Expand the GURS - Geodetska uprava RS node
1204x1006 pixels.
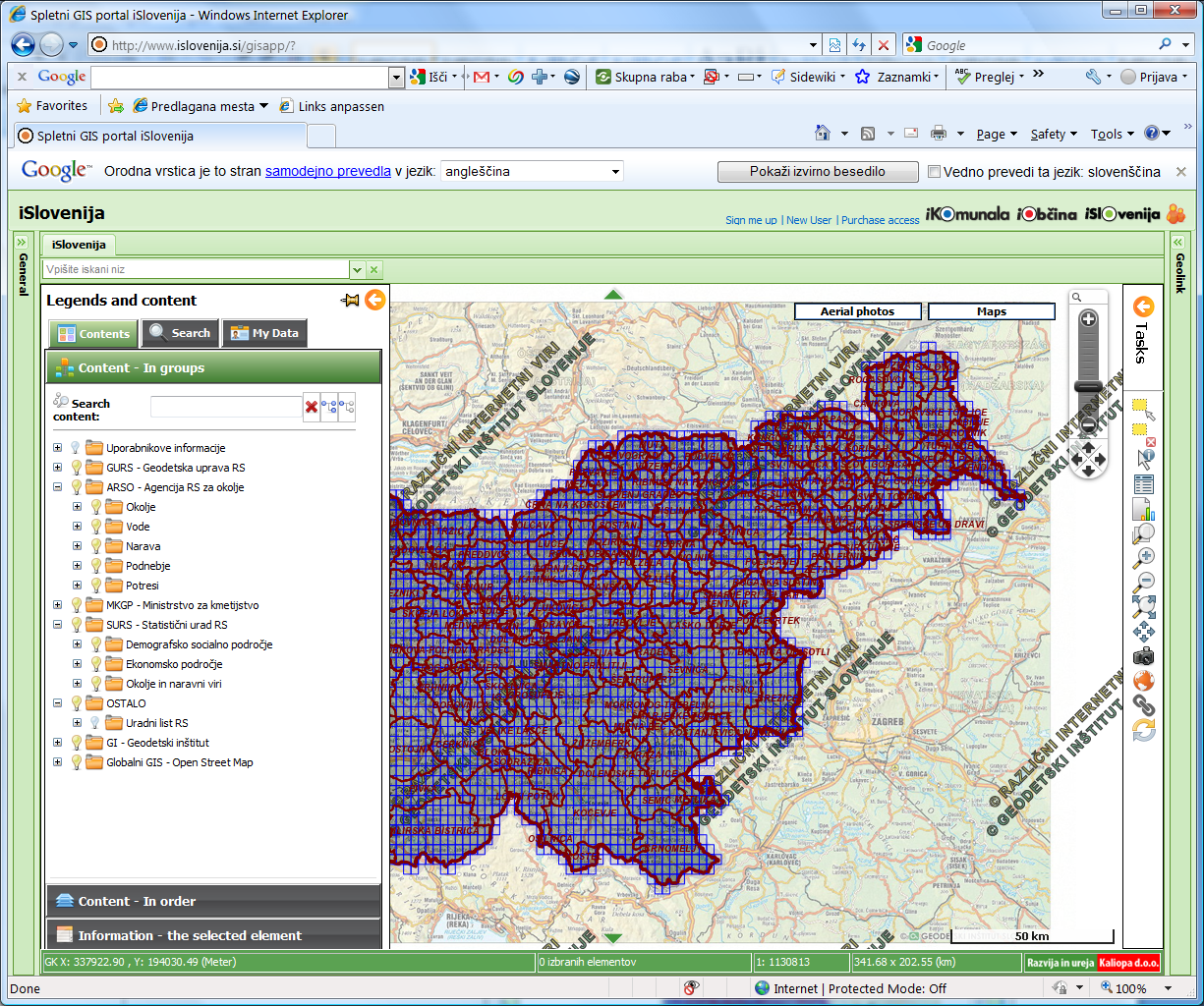click(x=57, y=468)
